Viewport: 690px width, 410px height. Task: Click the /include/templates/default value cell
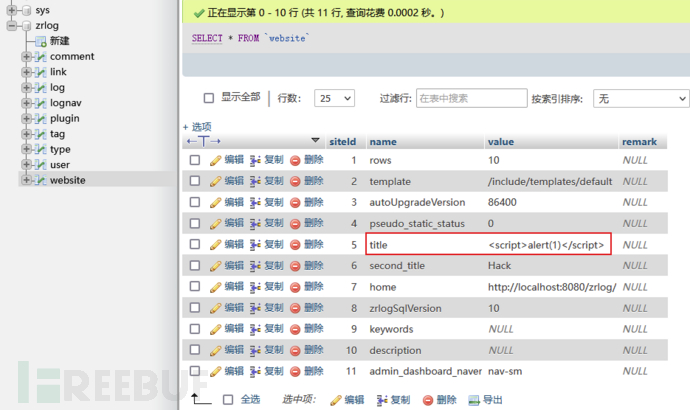550,182
